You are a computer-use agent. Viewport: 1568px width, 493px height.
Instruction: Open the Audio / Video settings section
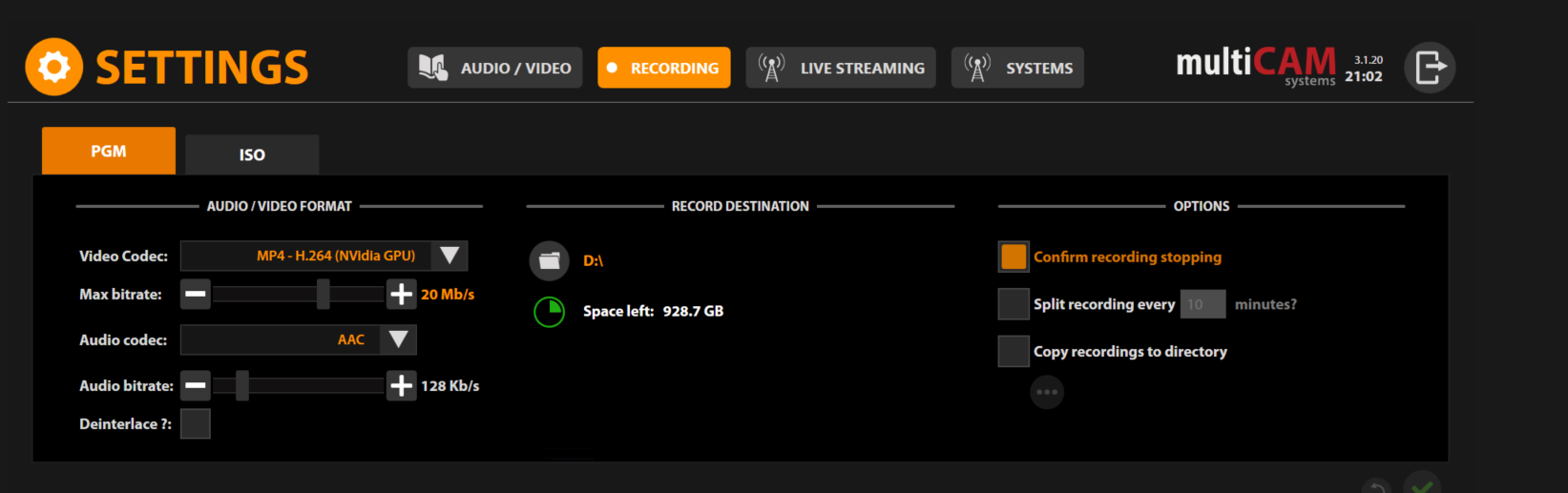pyautogui.click(x=495, y=68)
